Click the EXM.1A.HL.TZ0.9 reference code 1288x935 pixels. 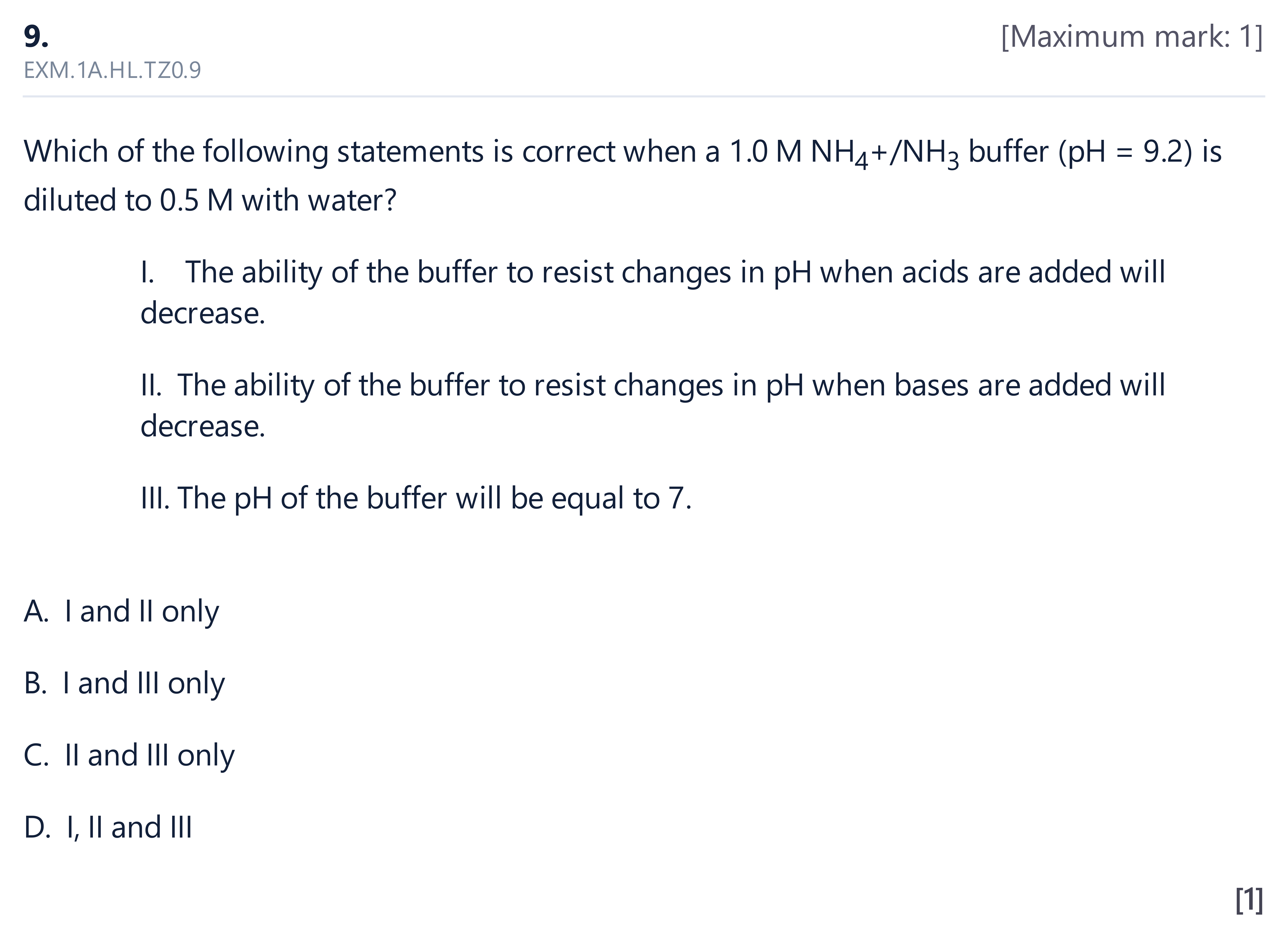pos(112,70)
